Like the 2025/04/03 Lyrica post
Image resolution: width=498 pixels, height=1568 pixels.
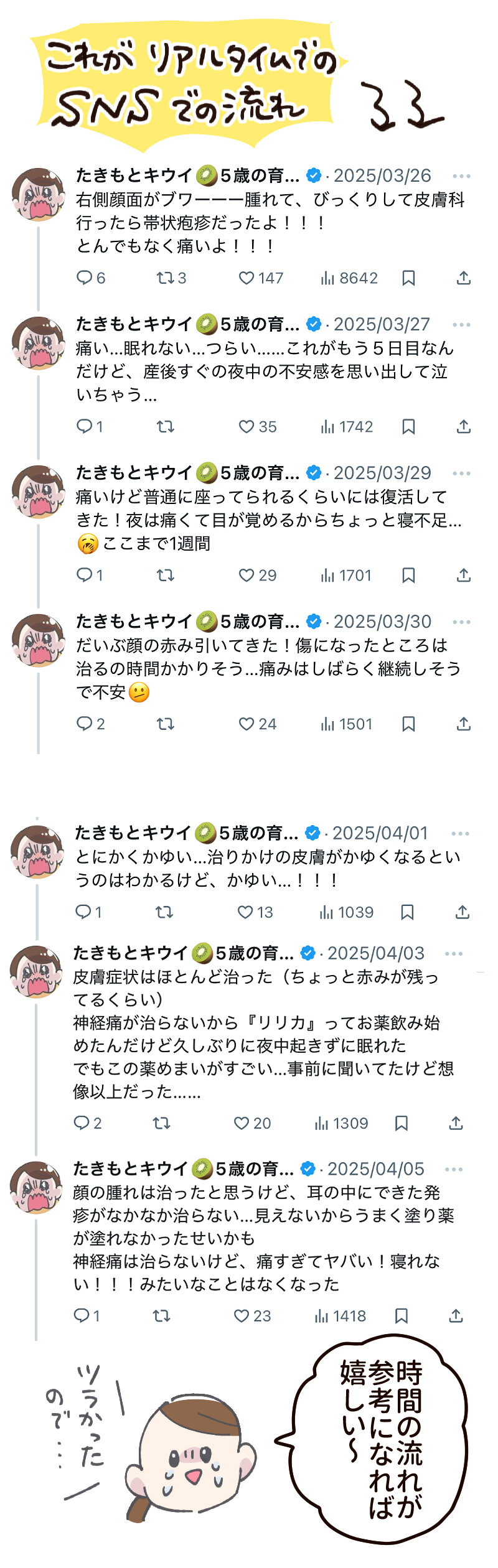[x=242, y=1124]
